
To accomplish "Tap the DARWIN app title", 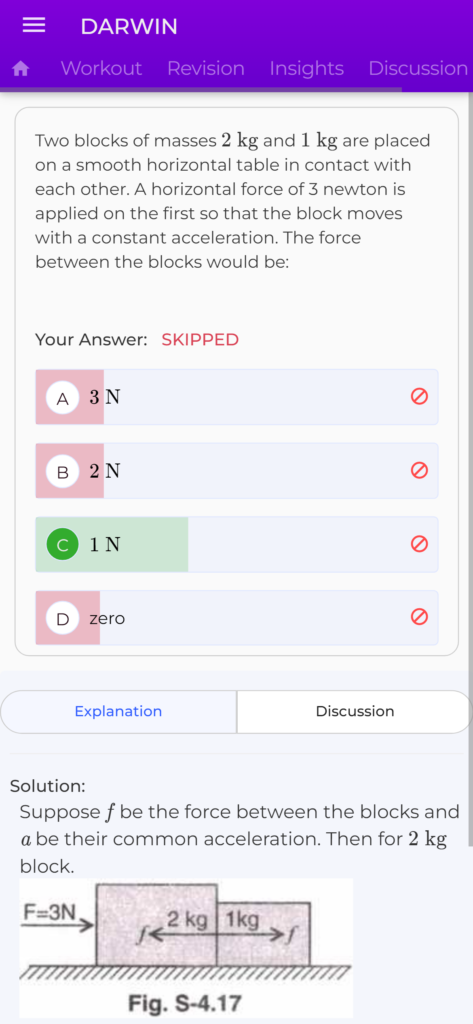I will (x=129, y=26).
